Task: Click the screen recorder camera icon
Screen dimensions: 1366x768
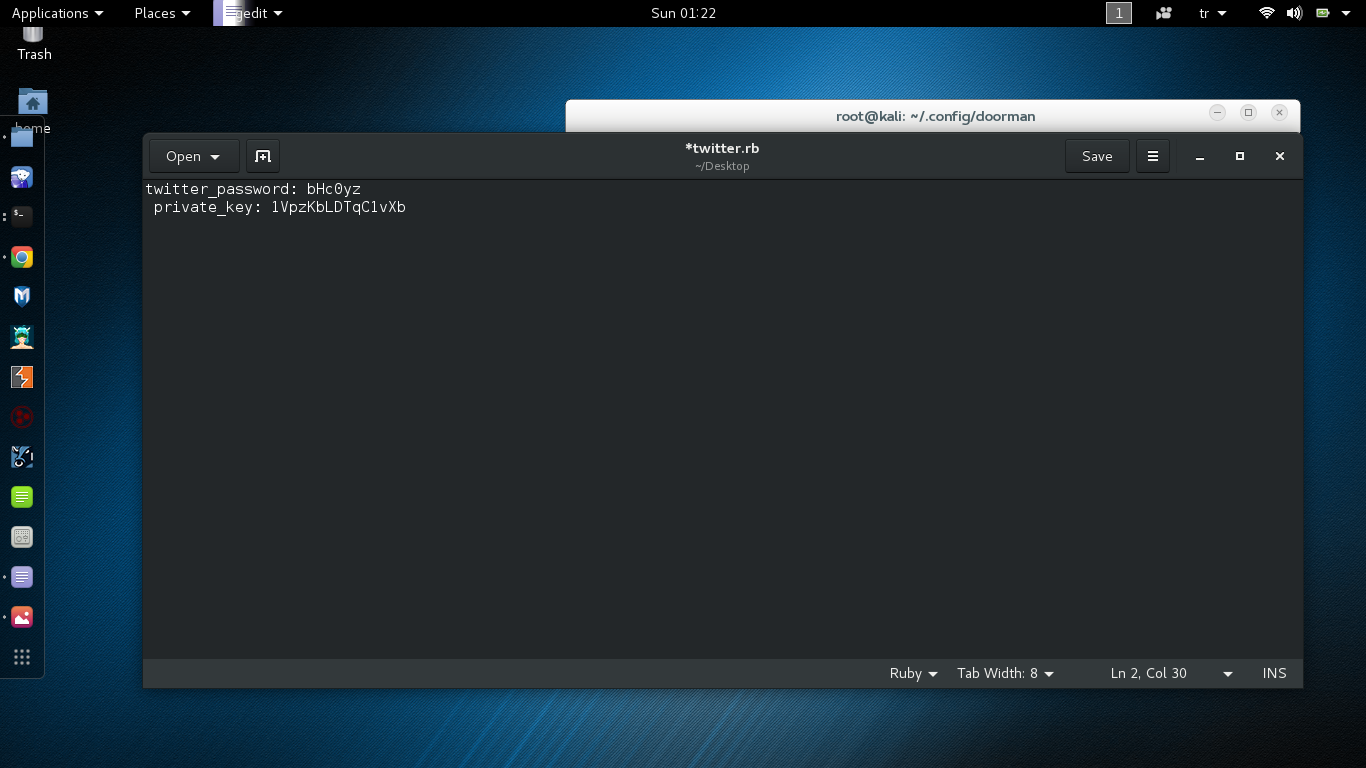Action: [1163, 13]
